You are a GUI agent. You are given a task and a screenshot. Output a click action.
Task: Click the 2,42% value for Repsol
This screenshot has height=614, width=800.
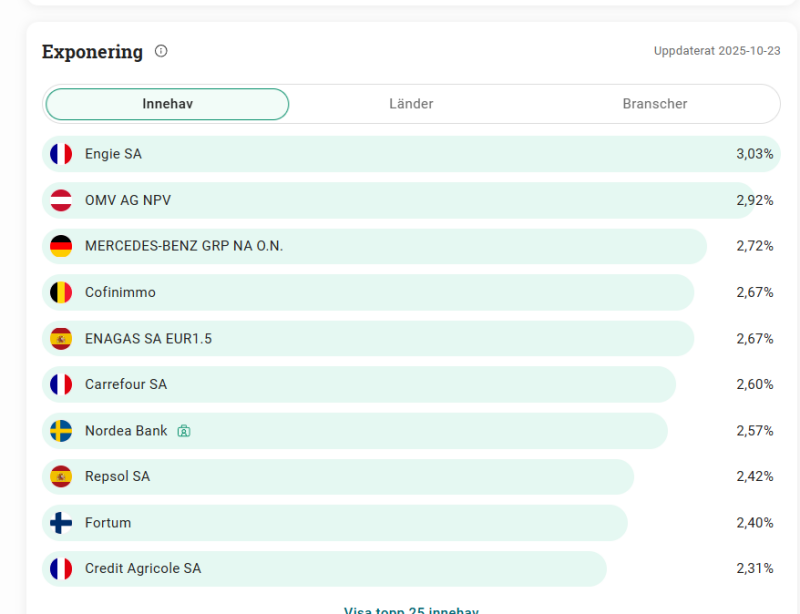pos(755,476)
